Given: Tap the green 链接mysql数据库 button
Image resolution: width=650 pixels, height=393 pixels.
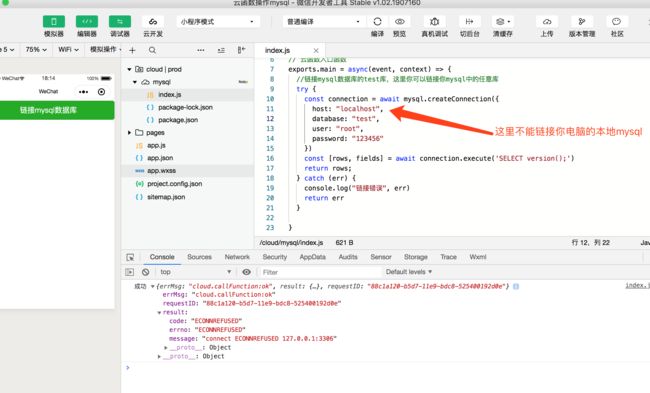Looking at the screenshot, I should pos(57,110).
